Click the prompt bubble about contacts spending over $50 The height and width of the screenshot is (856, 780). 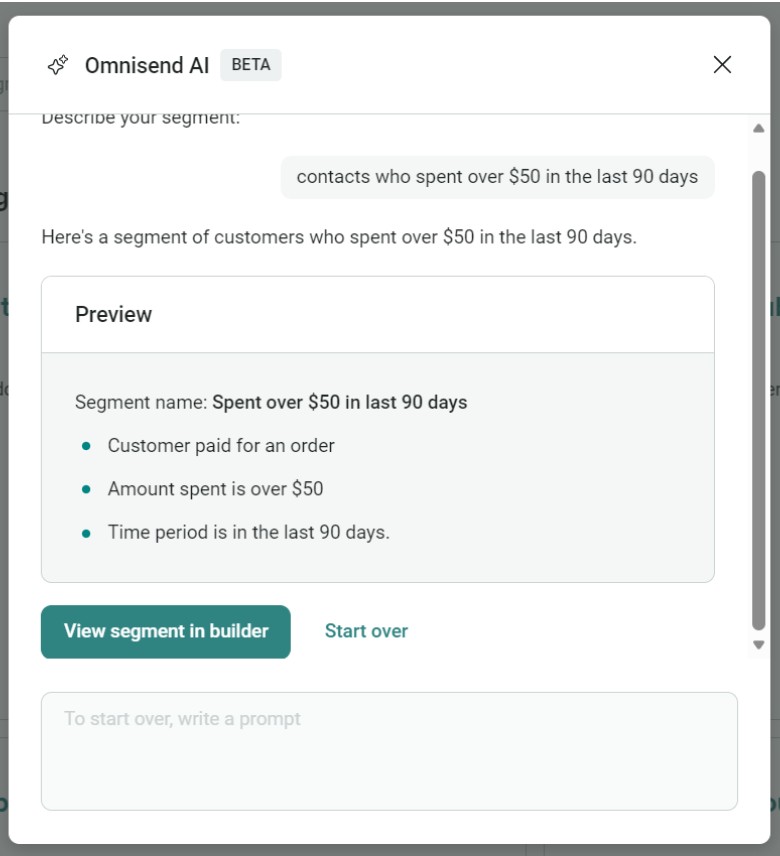(x=498, y=177)
